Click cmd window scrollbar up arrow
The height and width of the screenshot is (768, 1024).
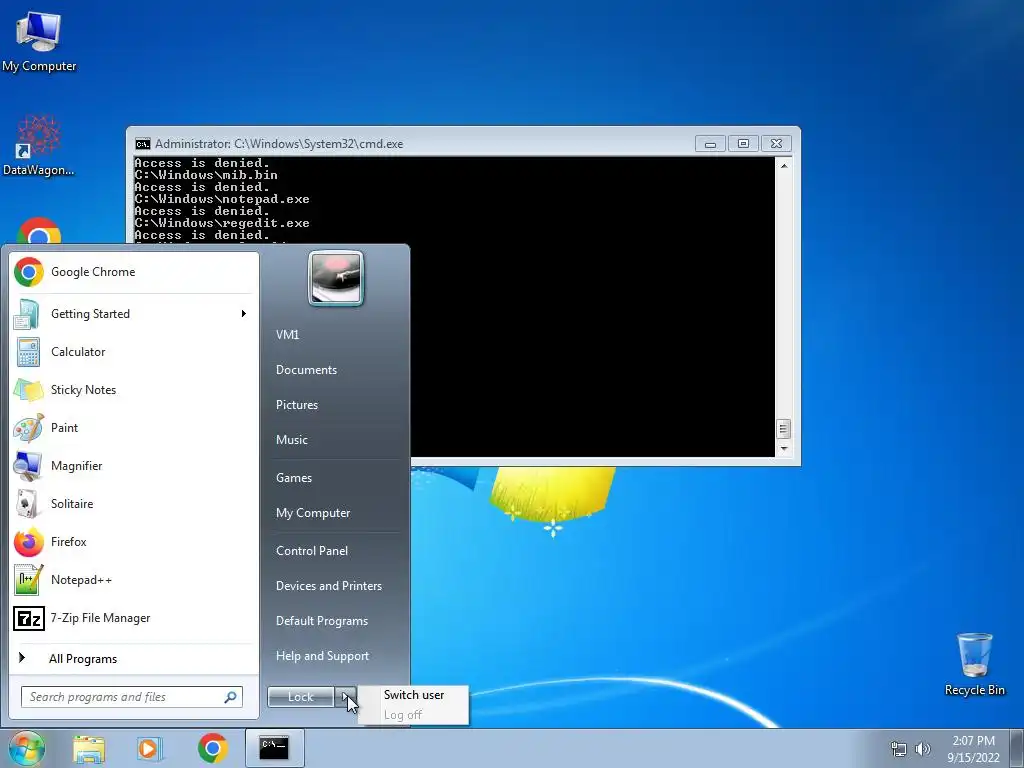tap(784, 166)
